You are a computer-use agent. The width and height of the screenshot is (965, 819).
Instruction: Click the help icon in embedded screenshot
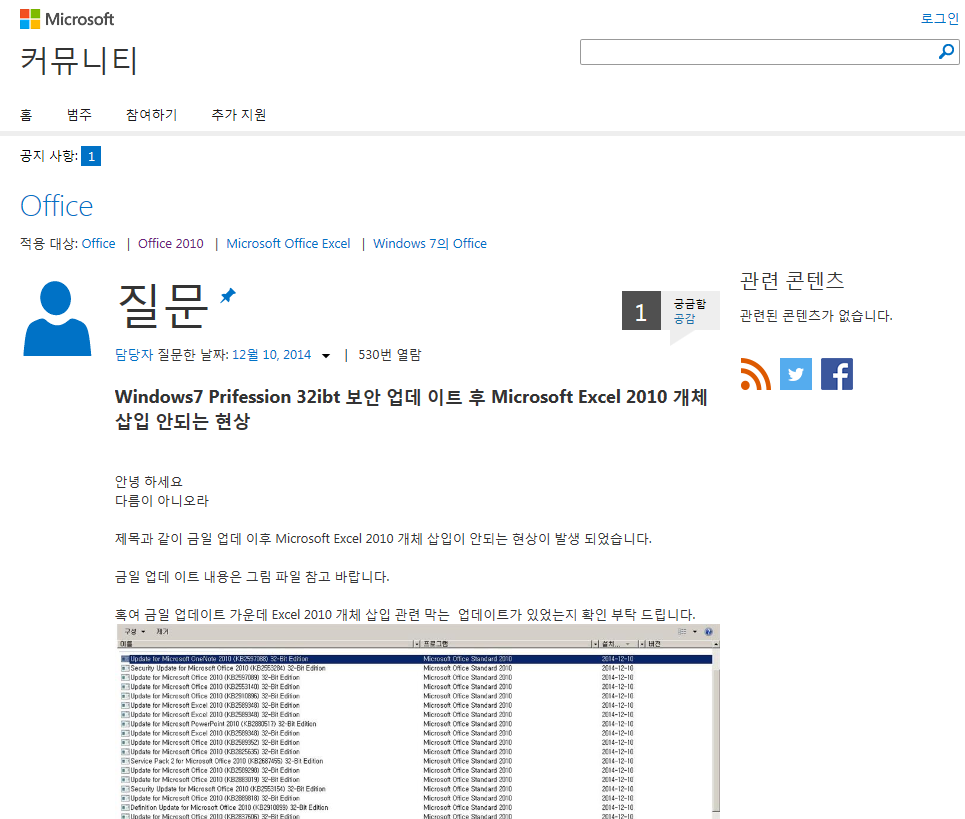tap(708, 631)
